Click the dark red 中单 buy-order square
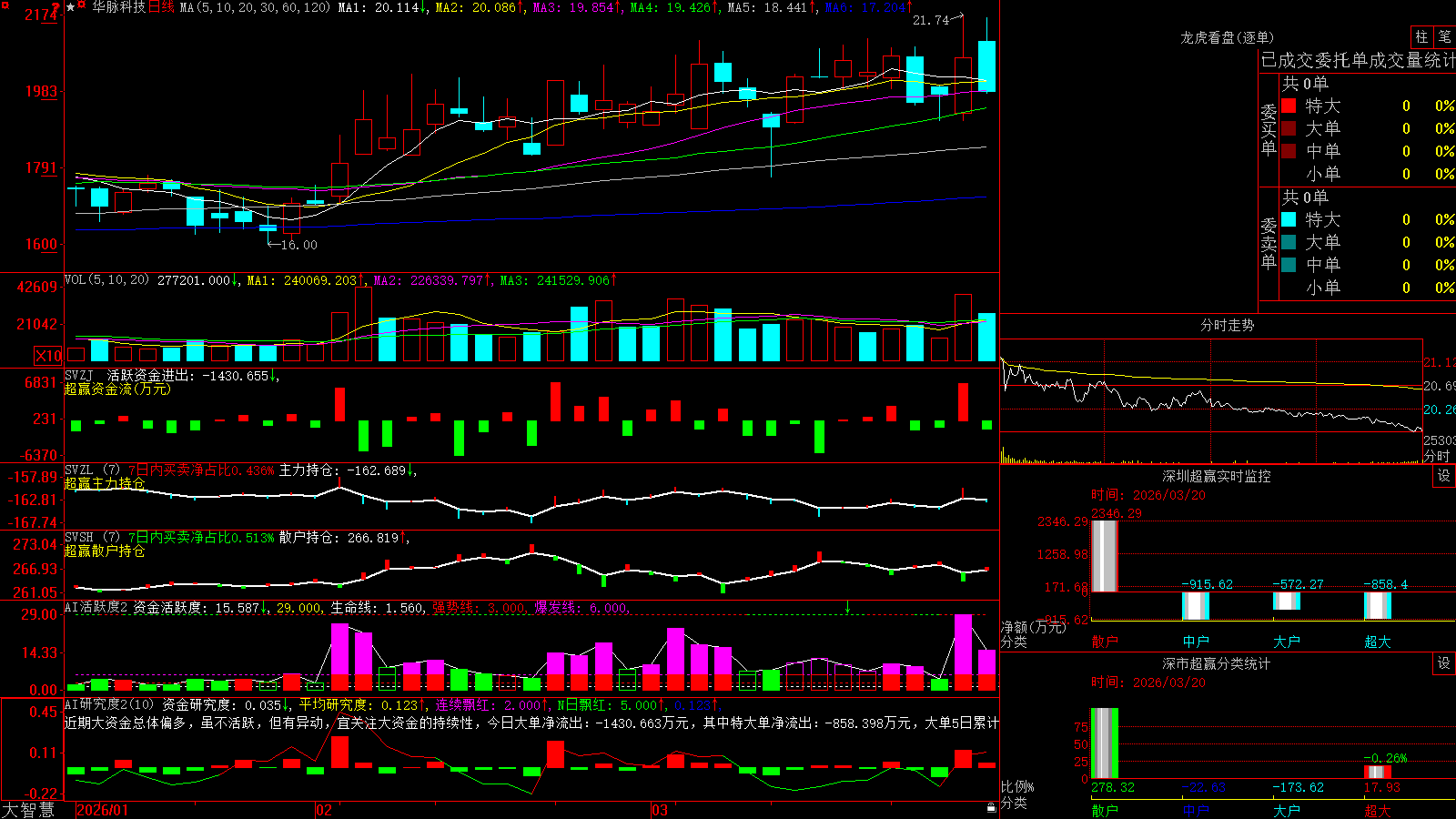 pos(1289,151)
